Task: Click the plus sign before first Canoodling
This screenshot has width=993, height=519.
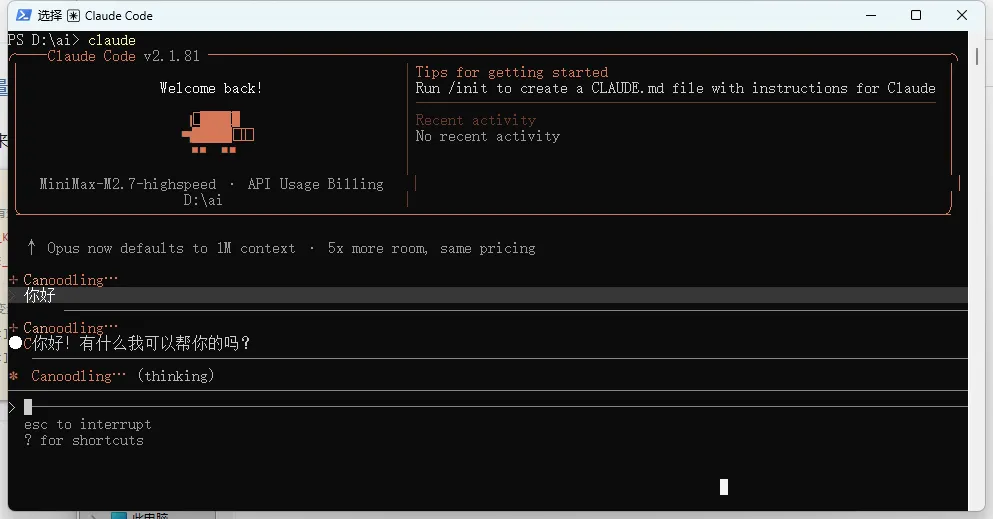Action: tap(13, 279)
